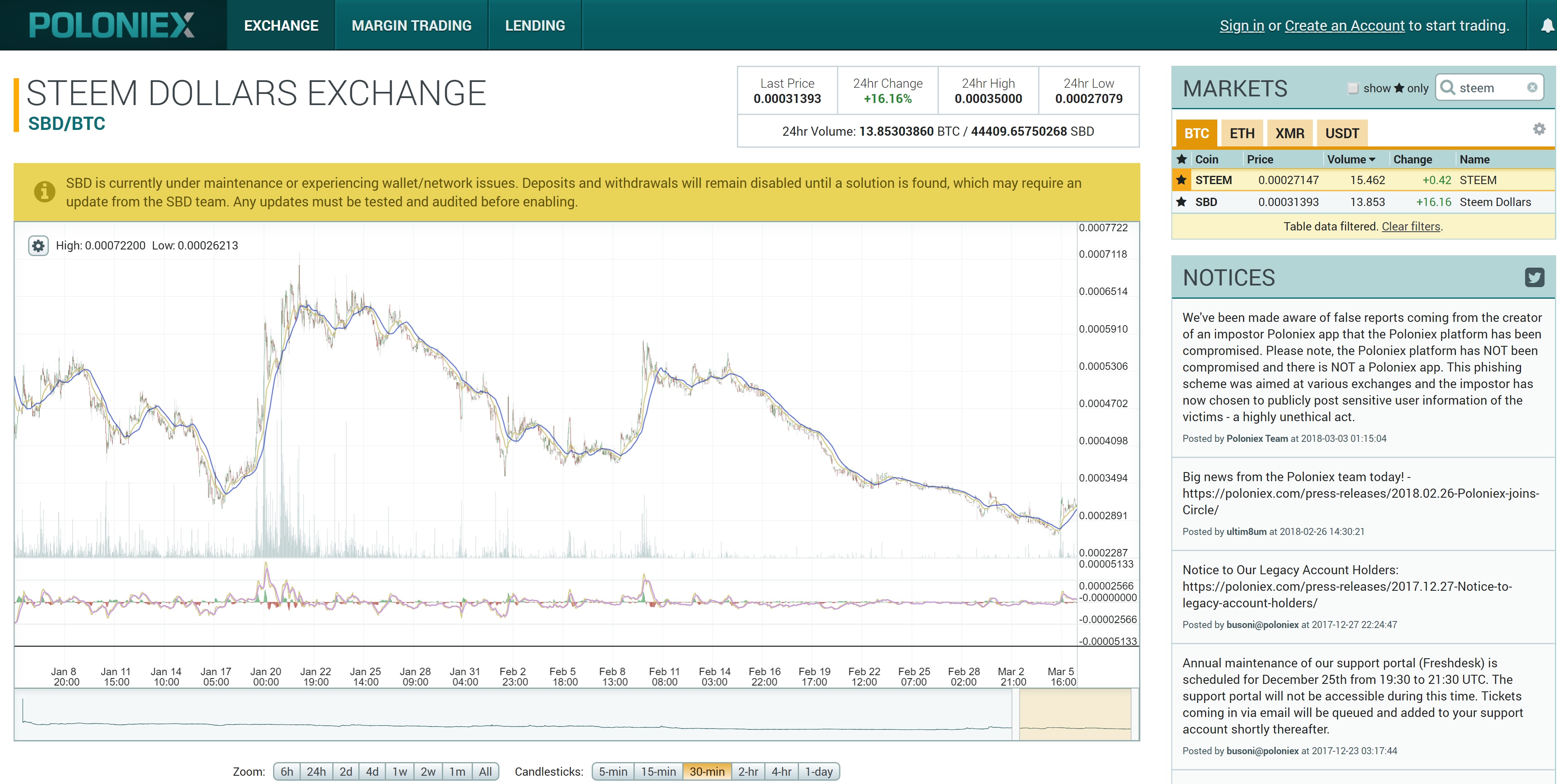Click the Sign in link
Viewport: 1557px width, 784px height.
coord(1241,25)
